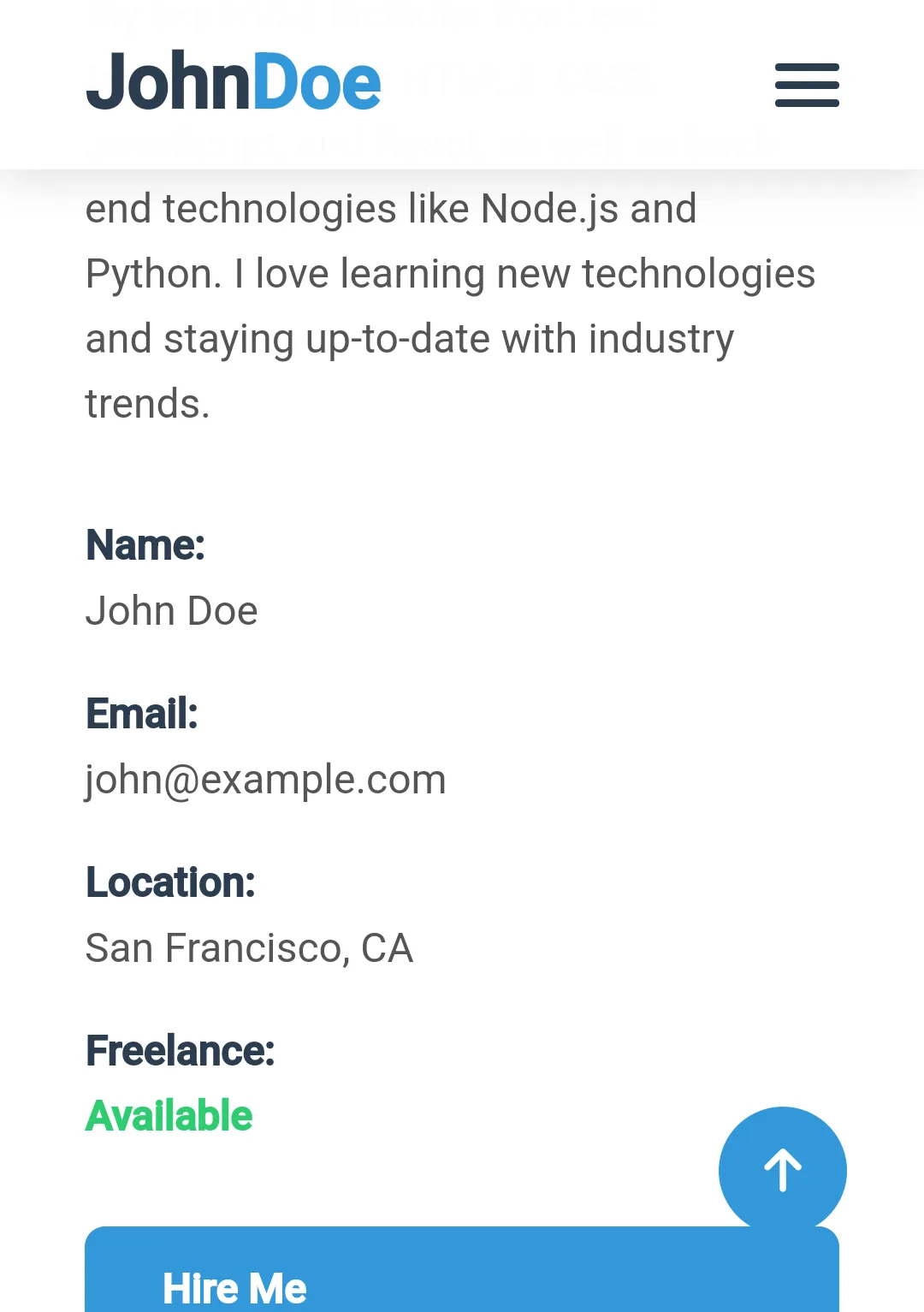
Task: Click the word industry in the paragraph
Action: pyautogui.click(x=660, y=339)
